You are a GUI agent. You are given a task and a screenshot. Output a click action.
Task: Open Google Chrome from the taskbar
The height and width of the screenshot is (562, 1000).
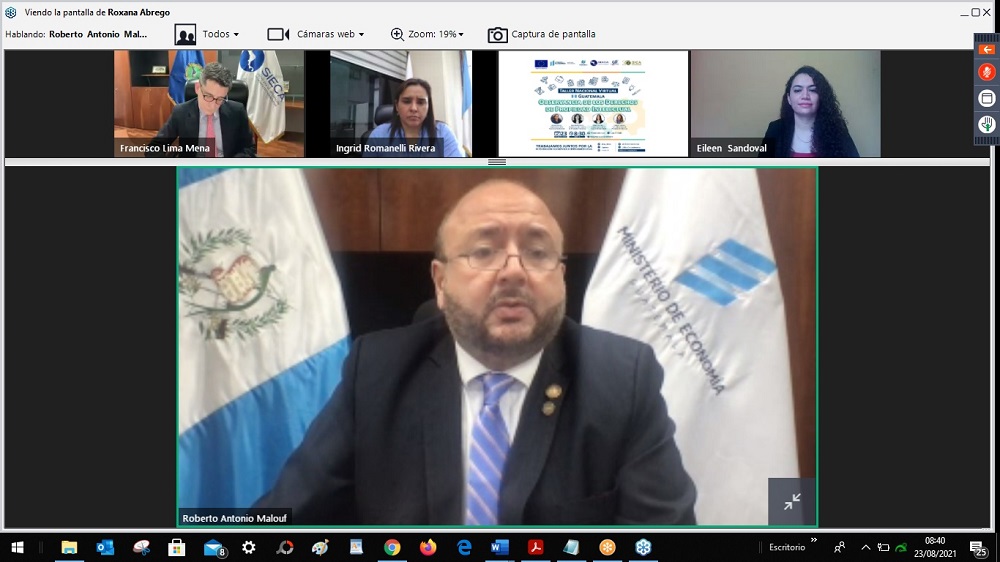392,547
